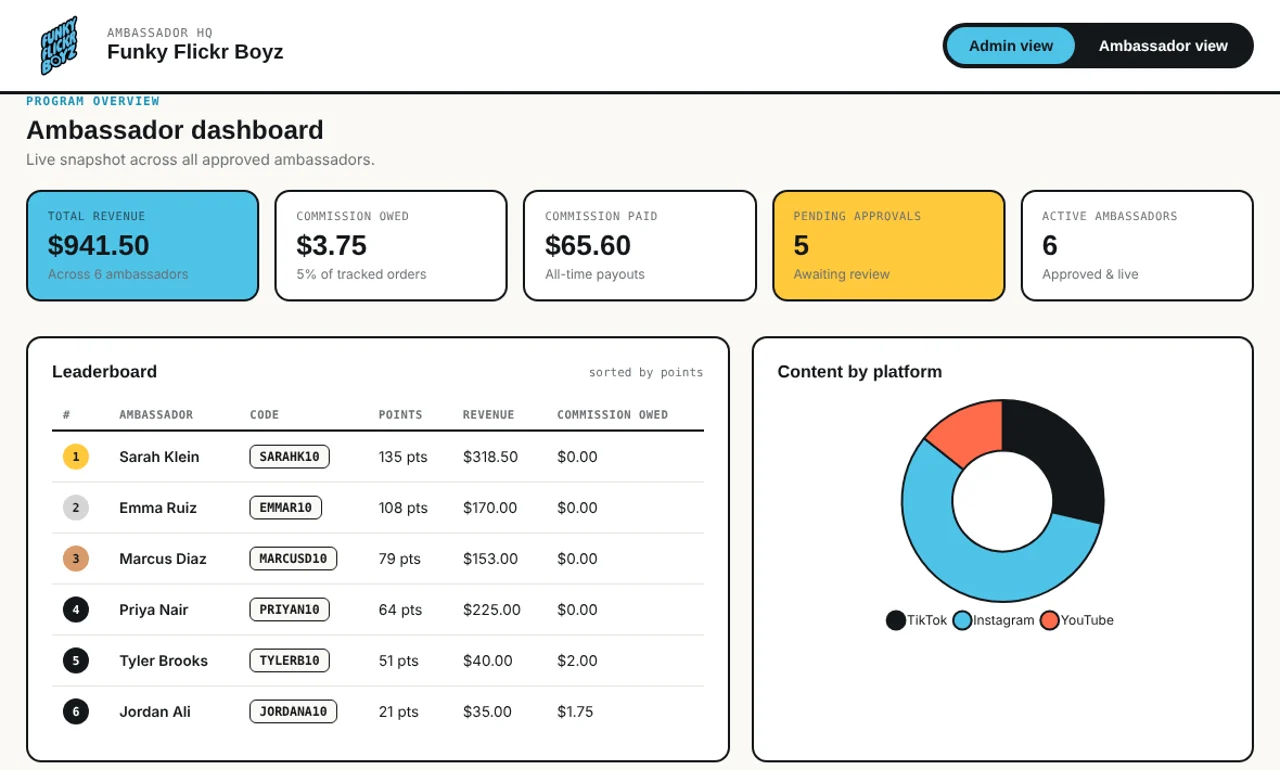Click the rank 1 gold badge
Screen dimensions: 1280x770
[76, 457]
